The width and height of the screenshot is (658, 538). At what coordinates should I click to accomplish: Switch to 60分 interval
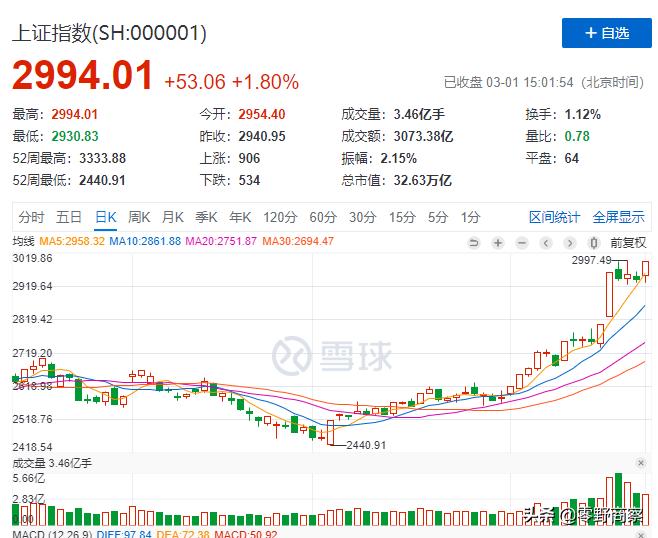323,217
